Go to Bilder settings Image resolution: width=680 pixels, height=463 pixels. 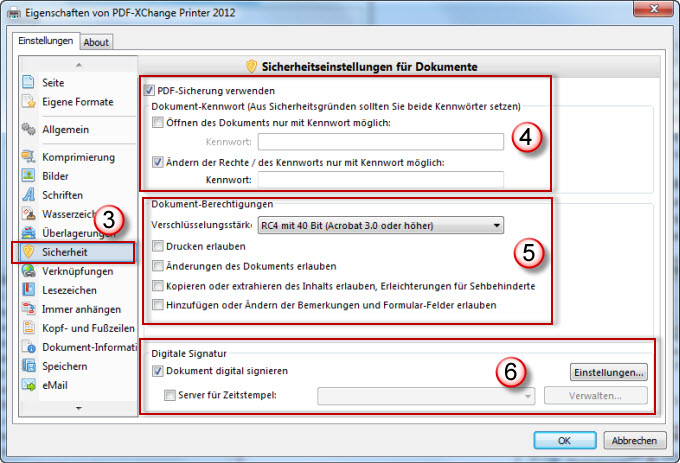[56, 176]
